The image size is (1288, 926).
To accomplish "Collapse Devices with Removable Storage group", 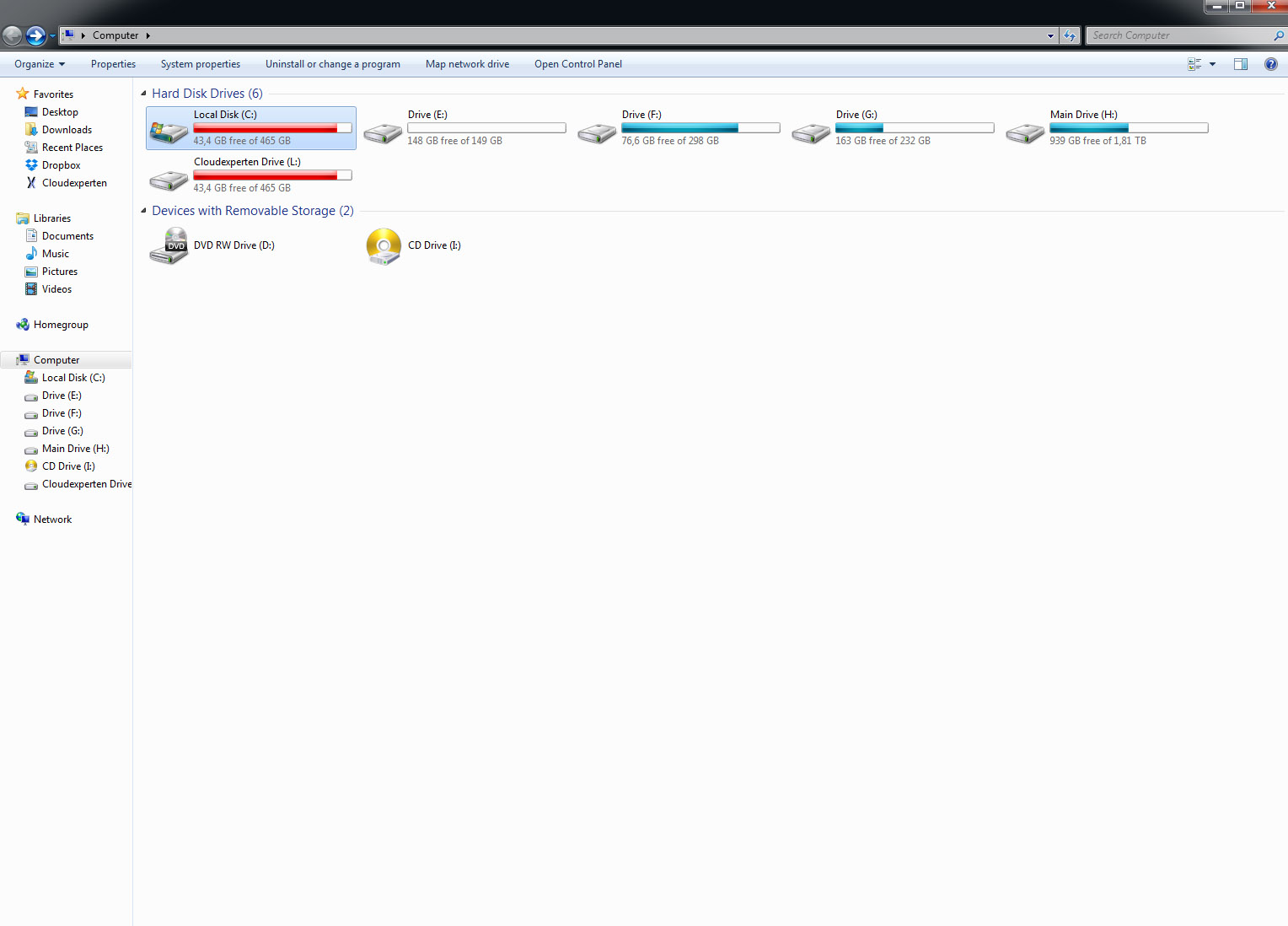I will point(143,211).
